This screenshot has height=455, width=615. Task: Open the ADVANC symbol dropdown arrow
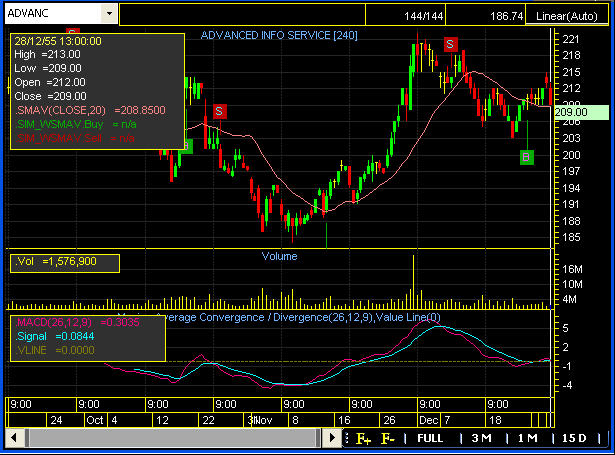click(109, 13)
